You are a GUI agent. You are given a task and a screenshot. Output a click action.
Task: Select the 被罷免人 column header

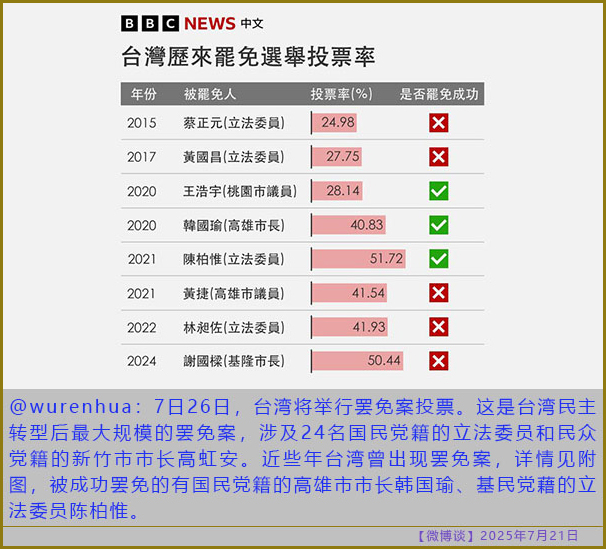[210, 94]
